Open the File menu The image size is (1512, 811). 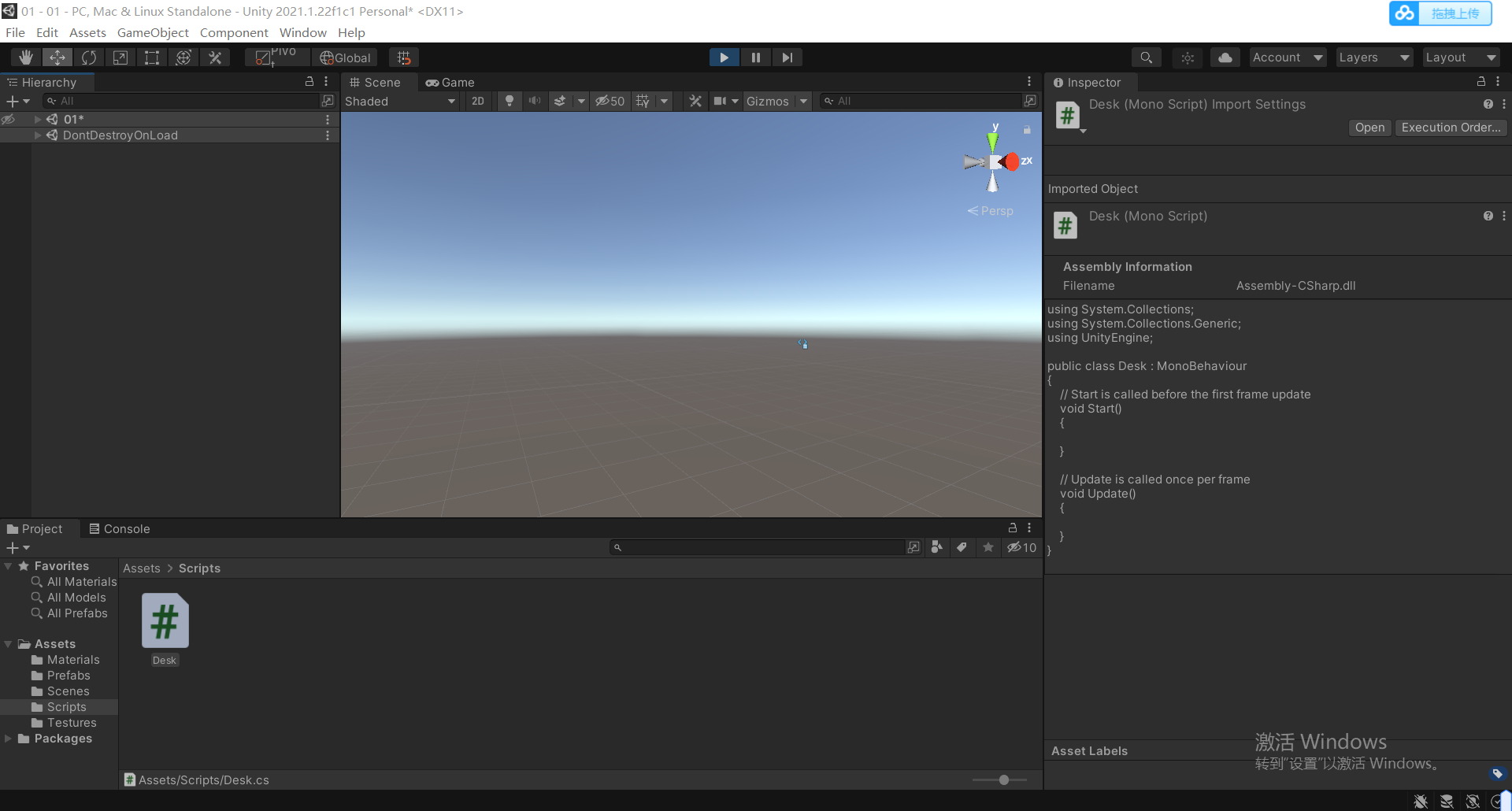click(15, 32)
